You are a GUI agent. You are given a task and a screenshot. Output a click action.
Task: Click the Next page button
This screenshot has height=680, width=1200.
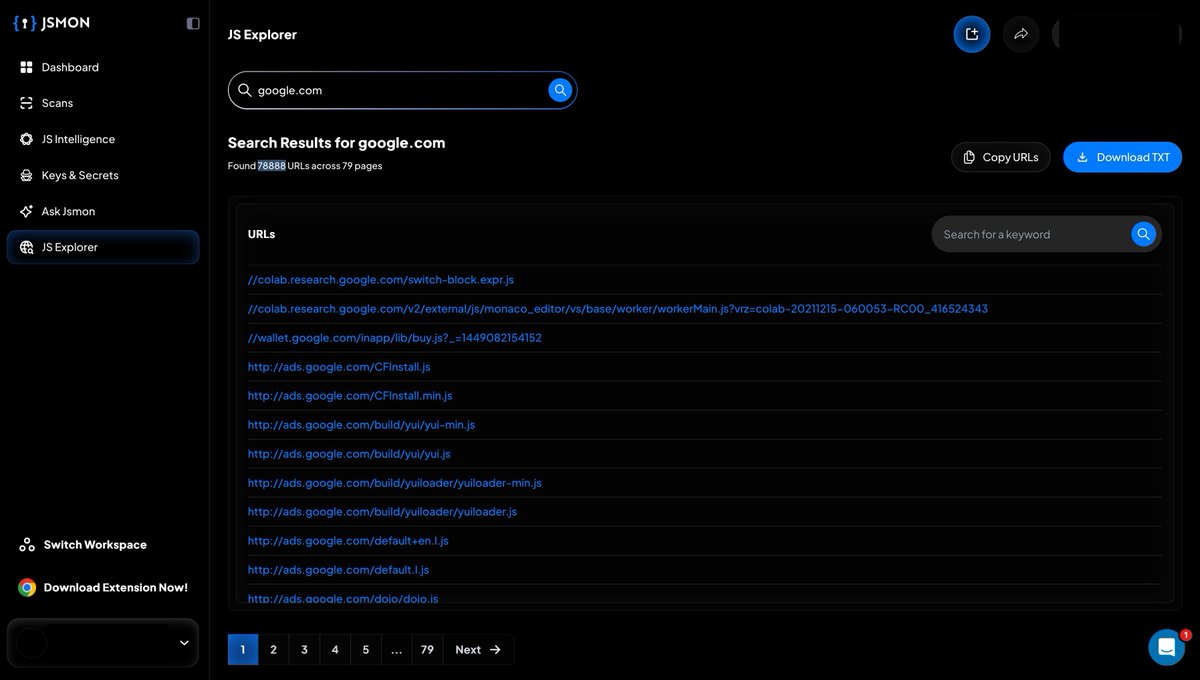479,649
